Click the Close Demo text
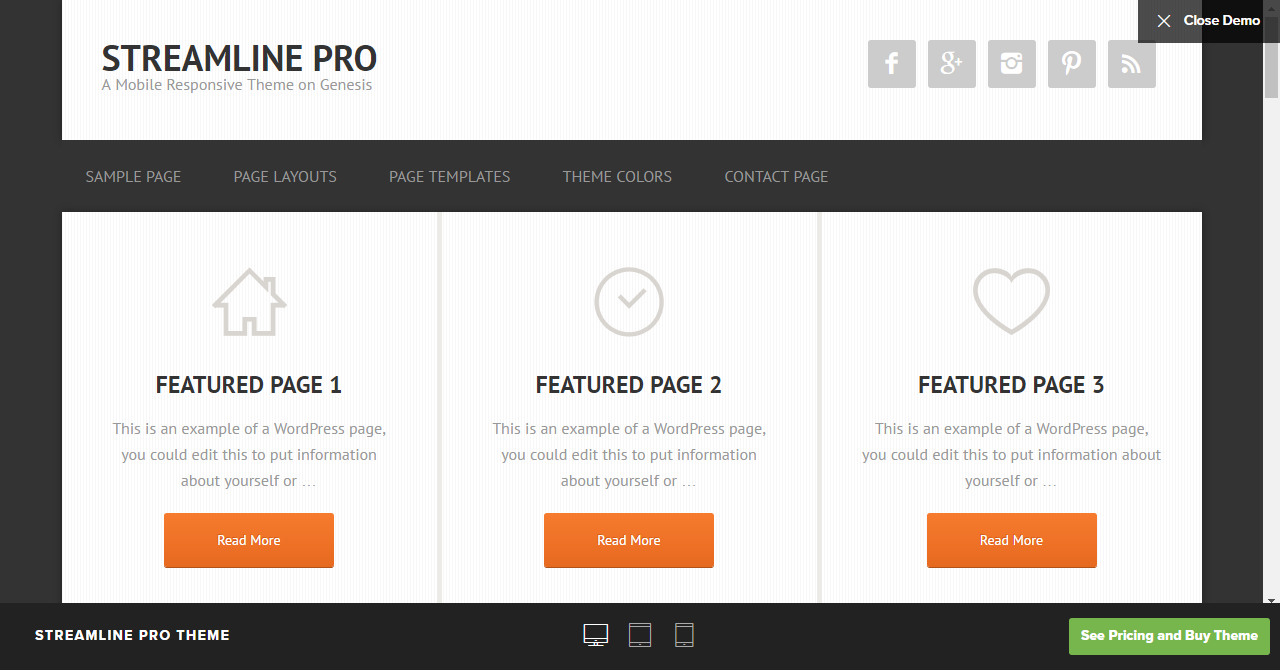Viewport: 1280px width, 670px height. tap(1222, 21)
